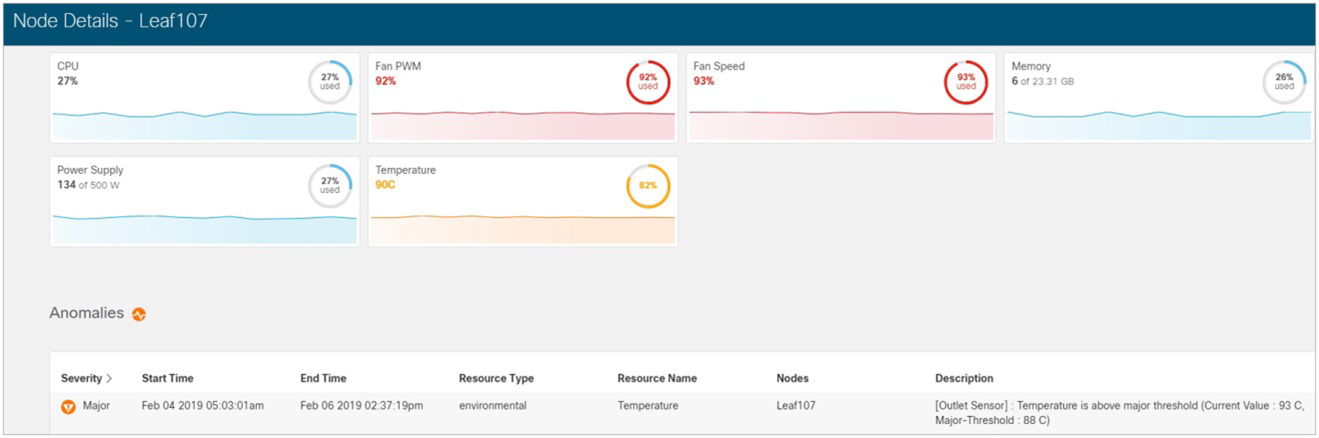
Task: Click the Memory 26% used gauge
Action: click(x=1284, y=82)
